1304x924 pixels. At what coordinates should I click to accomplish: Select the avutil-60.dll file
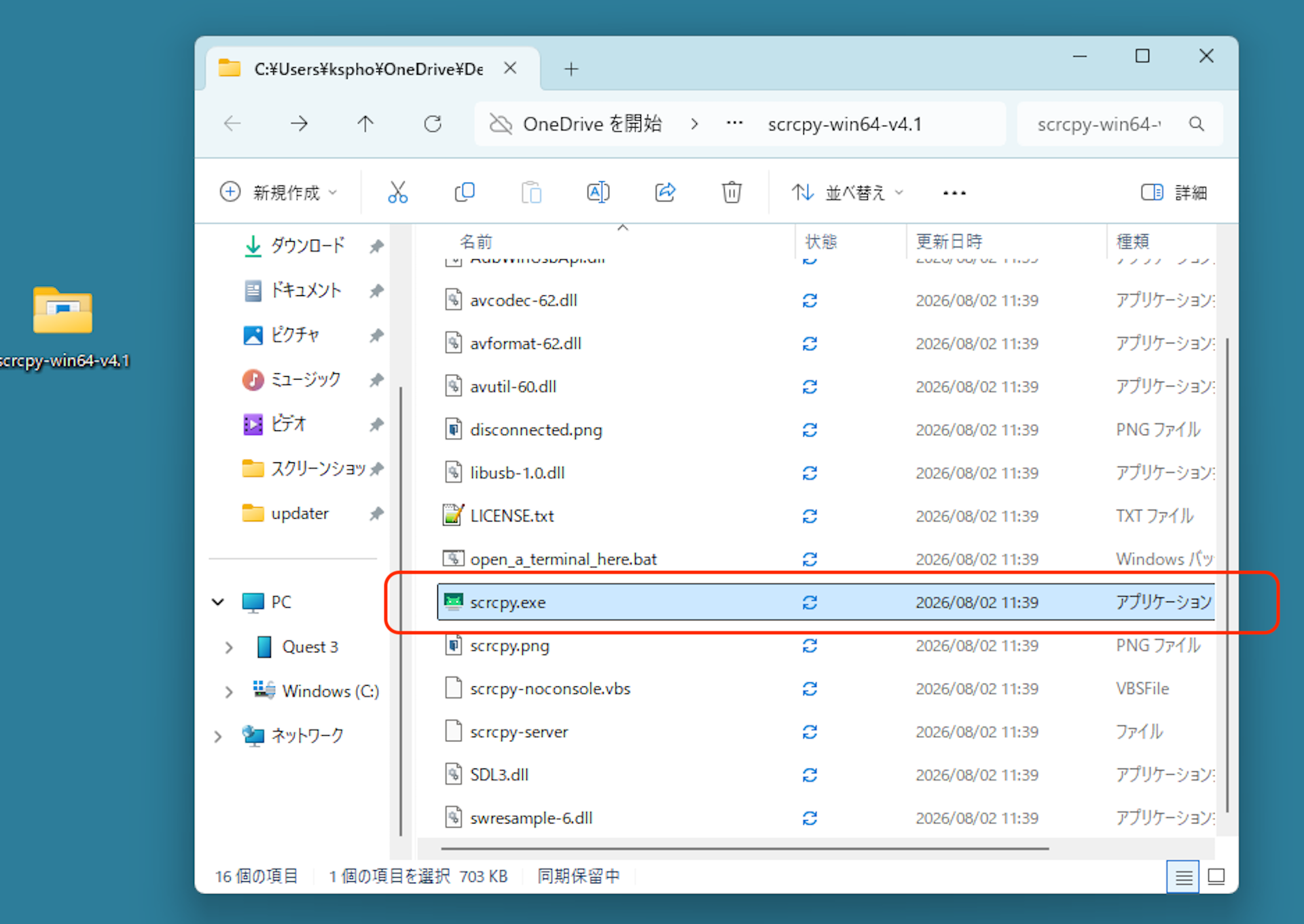[x=513, y=386]
